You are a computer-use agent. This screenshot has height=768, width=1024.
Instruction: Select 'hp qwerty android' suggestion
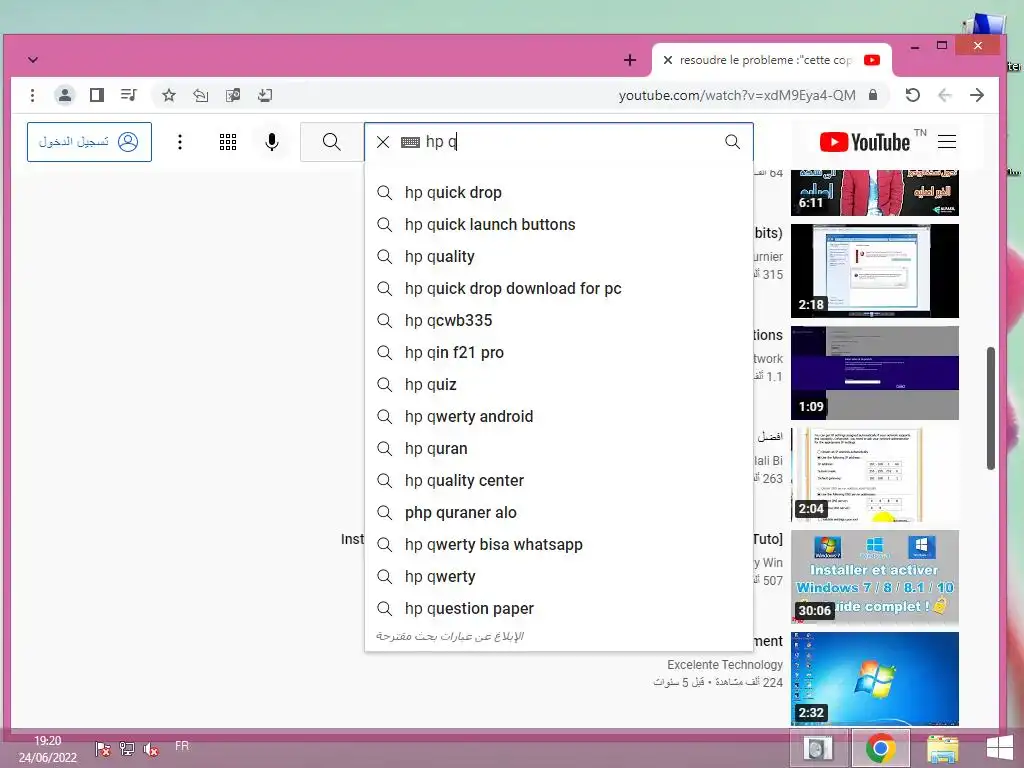(x=558, y=417)
